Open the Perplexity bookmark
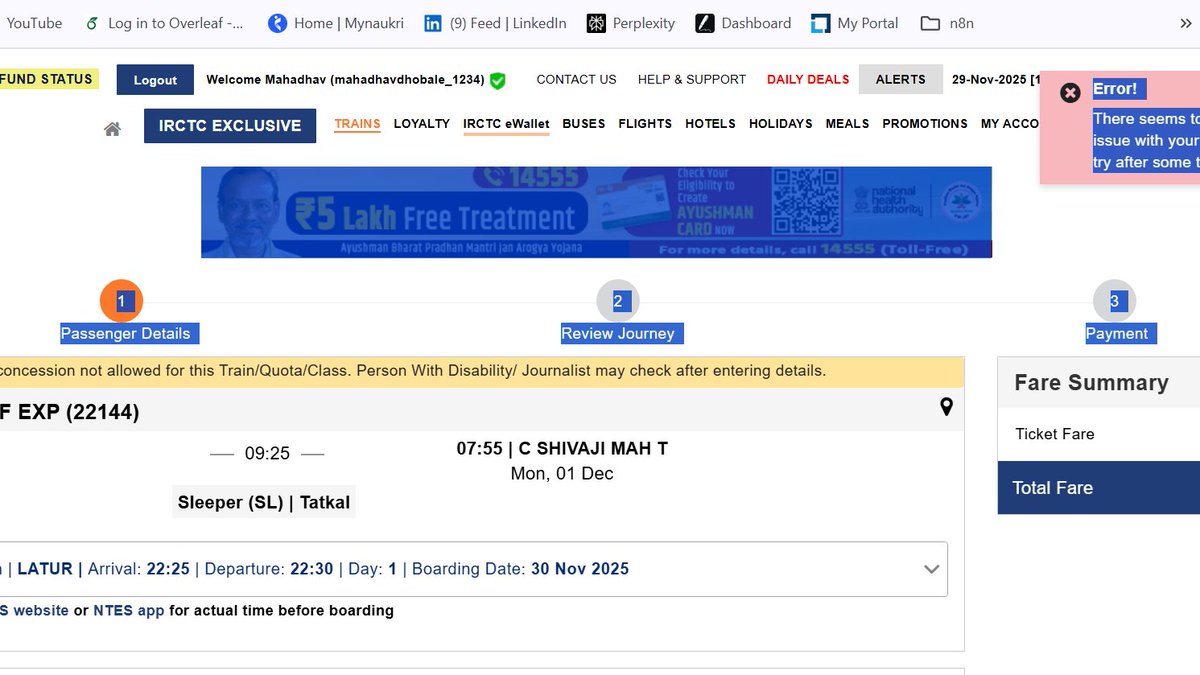The height and width of the screenshot is (675, 1200). (x=630, y=22)
